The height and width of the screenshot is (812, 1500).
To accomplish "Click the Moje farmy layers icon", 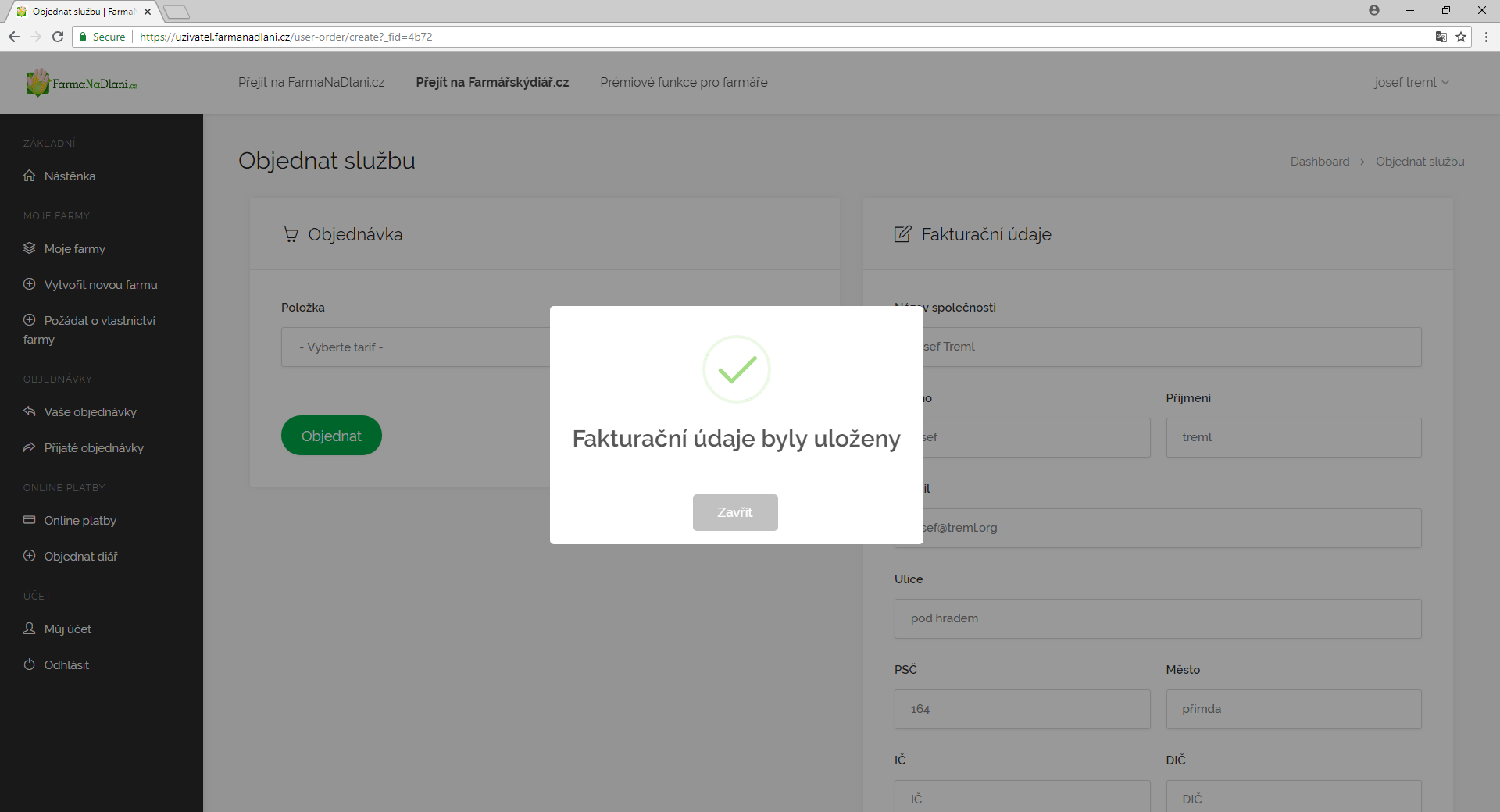I will (30, 248).
